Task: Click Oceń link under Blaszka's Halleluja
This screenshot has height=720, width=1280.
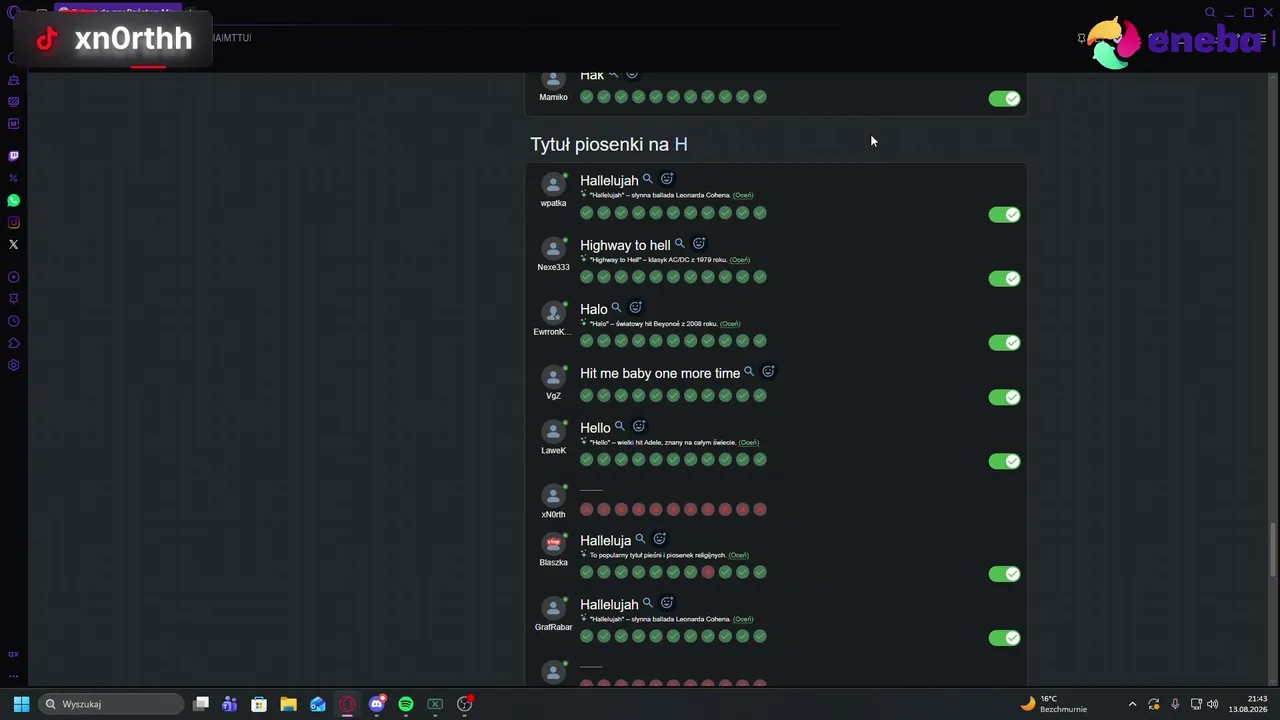Action: click(738, 555)
